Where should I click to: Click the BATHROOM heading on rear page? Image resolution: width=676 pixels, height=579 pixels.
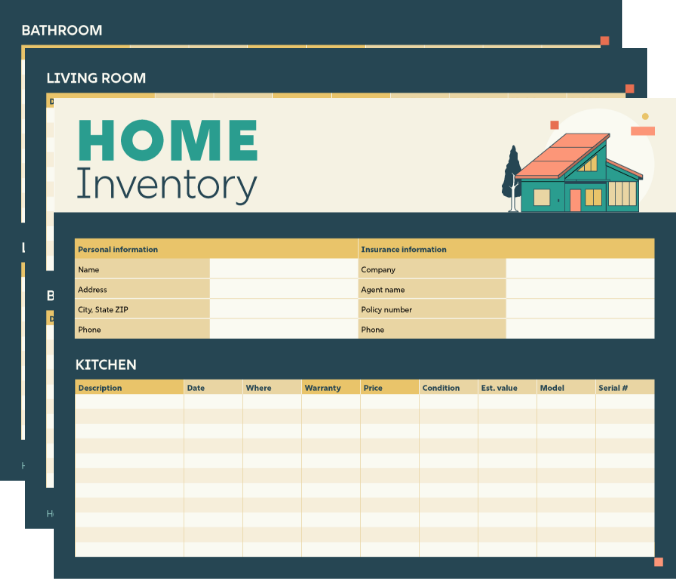pos(62,30)
